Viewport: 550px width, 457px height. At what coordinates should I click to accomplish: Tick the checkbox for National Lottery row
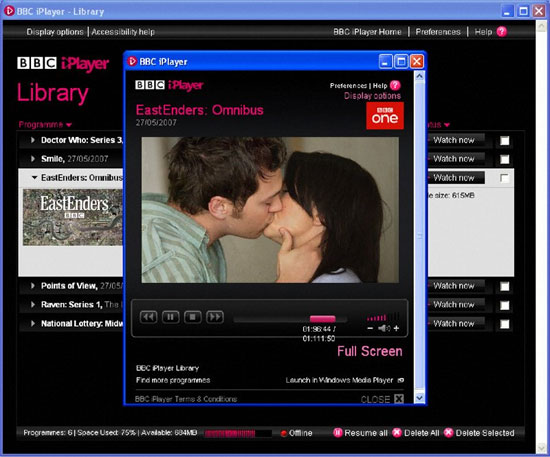pos(505,324)
